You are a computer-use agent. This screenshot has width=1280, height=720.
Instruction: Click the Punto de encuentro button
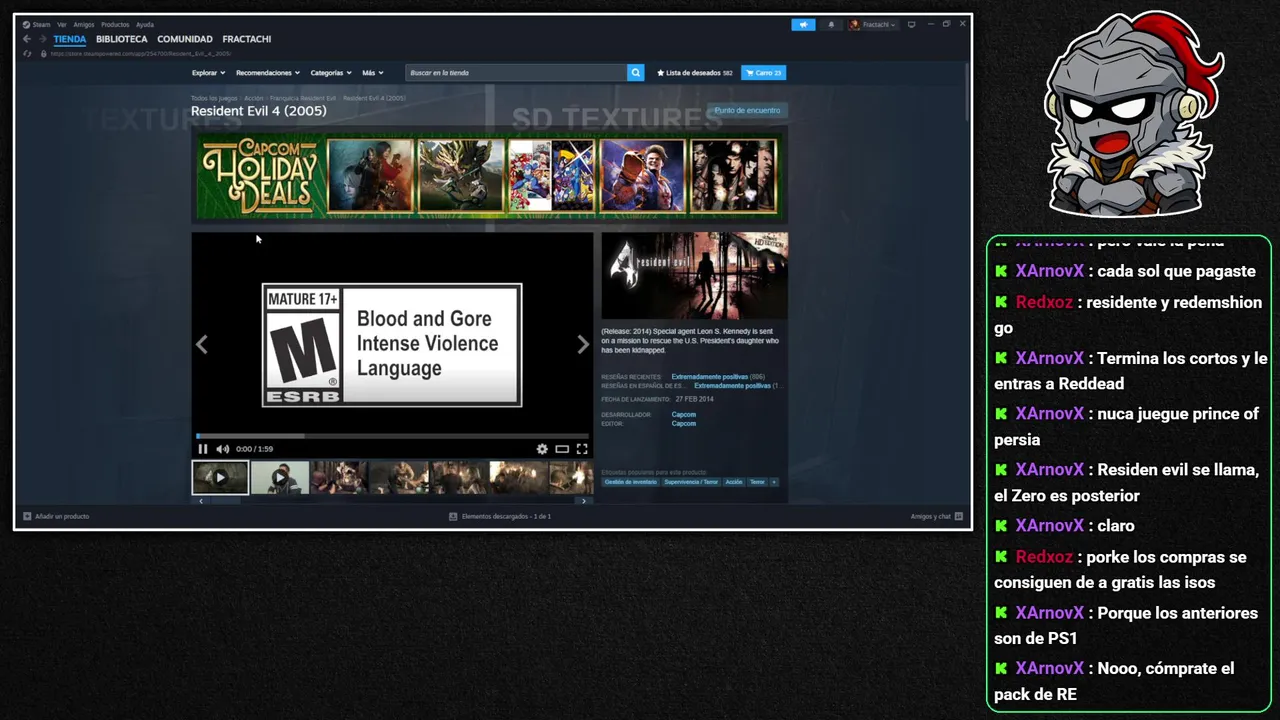pos(747,110)
